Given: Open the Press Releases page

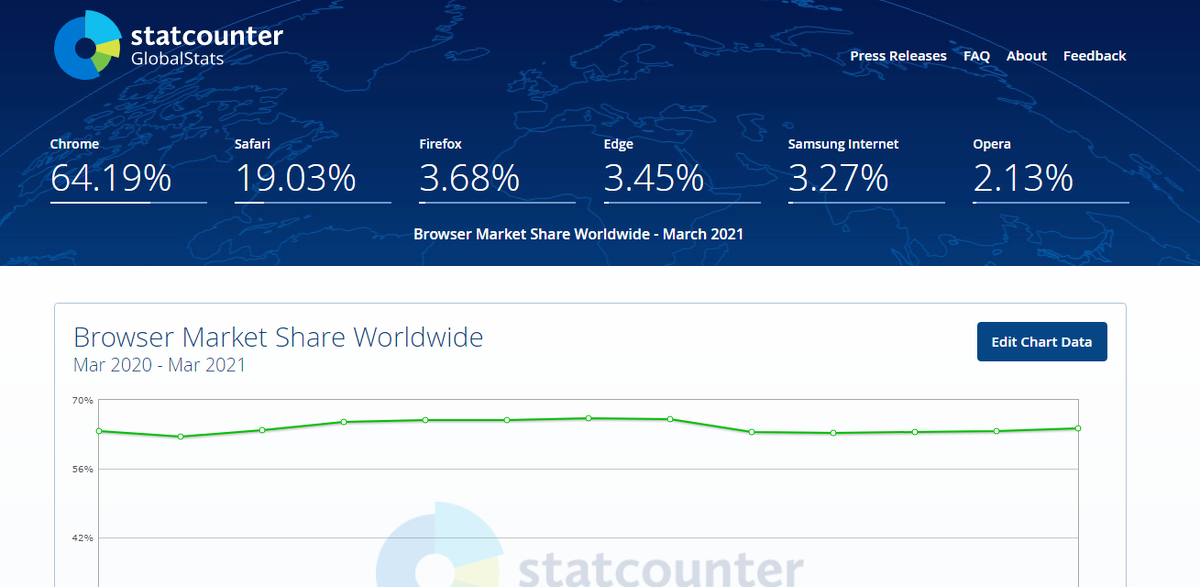Looking at the screenshot, I should [x=898, y=56].
